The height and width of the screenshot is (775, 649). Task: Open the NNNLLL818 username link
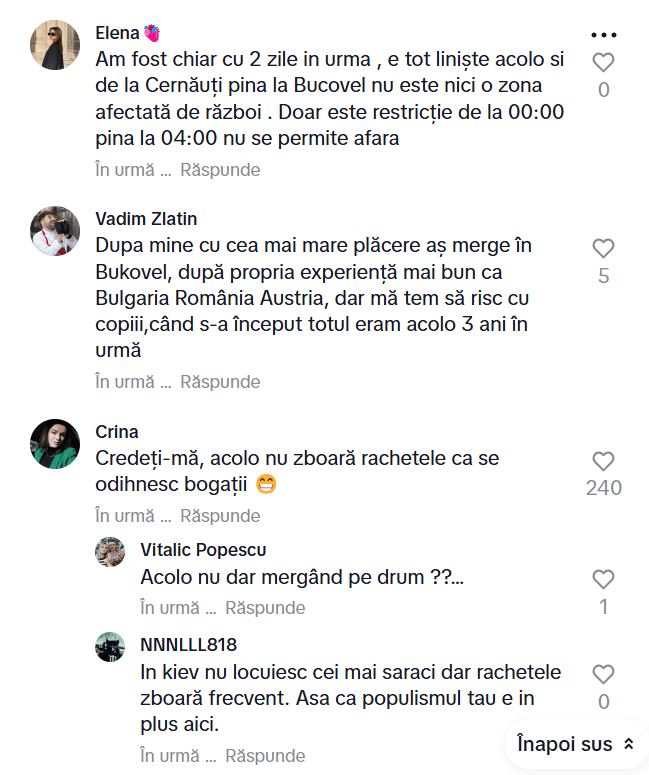point(189,644)
